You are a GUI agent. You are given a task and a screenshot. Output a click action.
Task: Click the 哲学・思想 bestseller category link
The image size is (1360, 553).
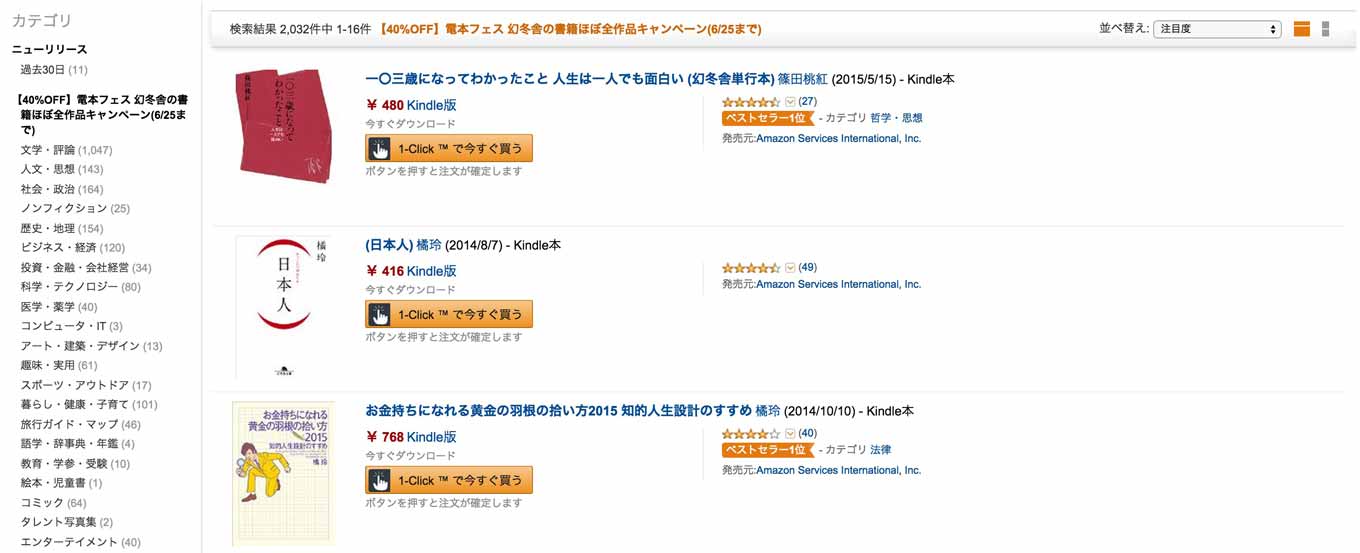[x=896, y=118]
